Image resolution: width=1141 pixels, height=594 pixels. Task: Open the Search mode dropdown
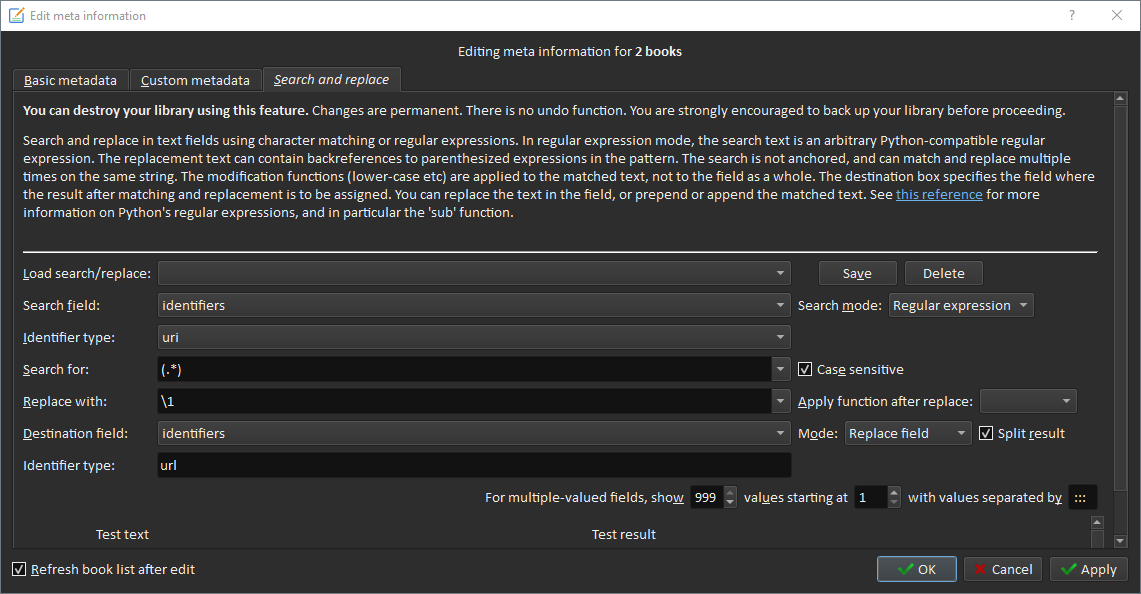click(x=960, y=305)
